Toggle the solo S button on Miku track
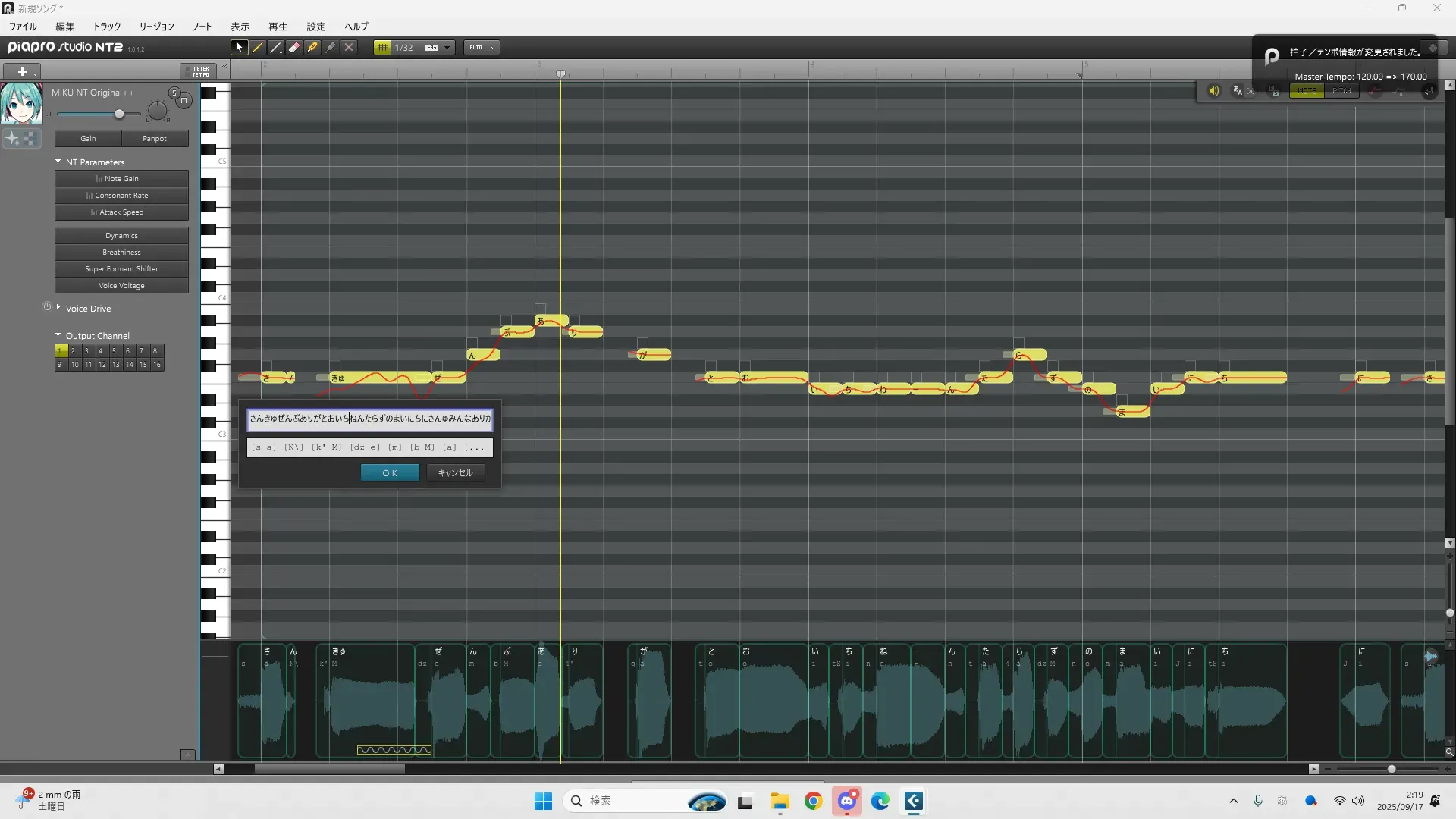1456x819 pixels. click(174, 93)
